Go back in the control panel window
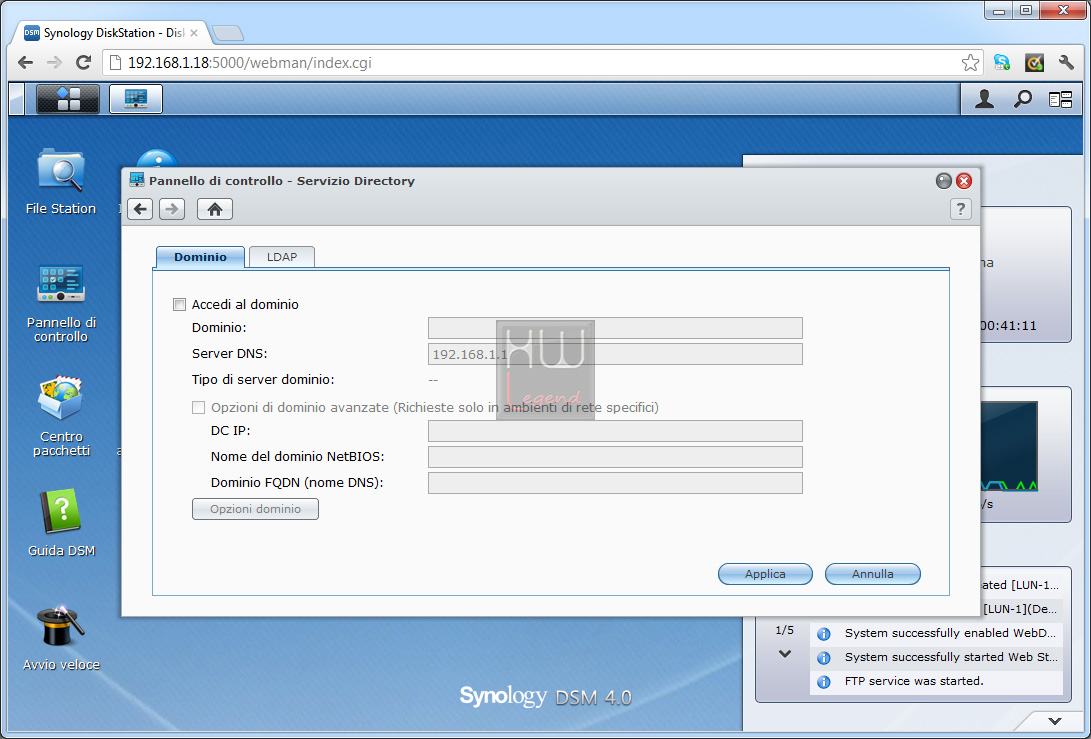This screenshot has width=1091, height=739. coord(140,209)
